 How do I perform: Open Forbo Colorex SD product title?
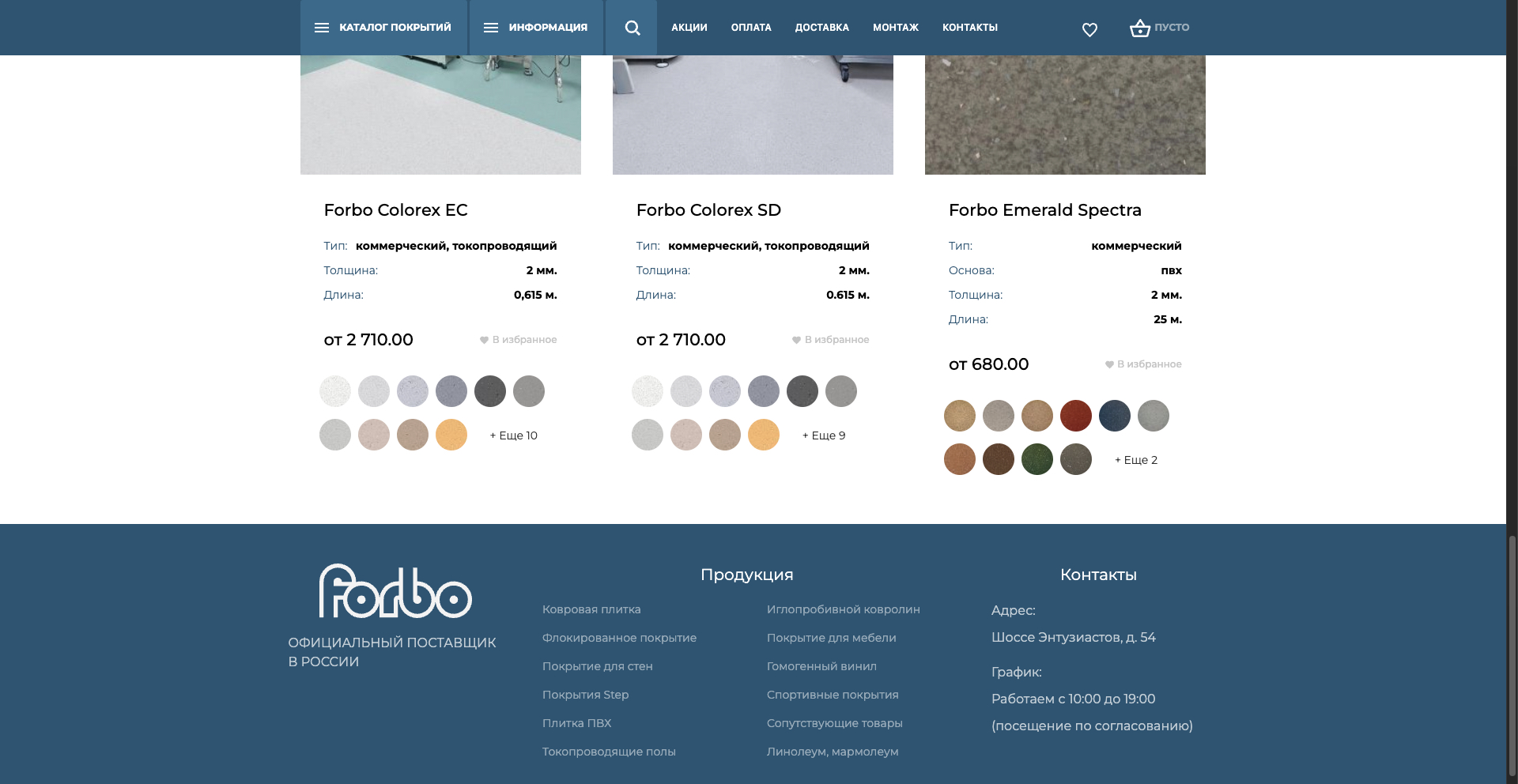(x=708, y=210)
